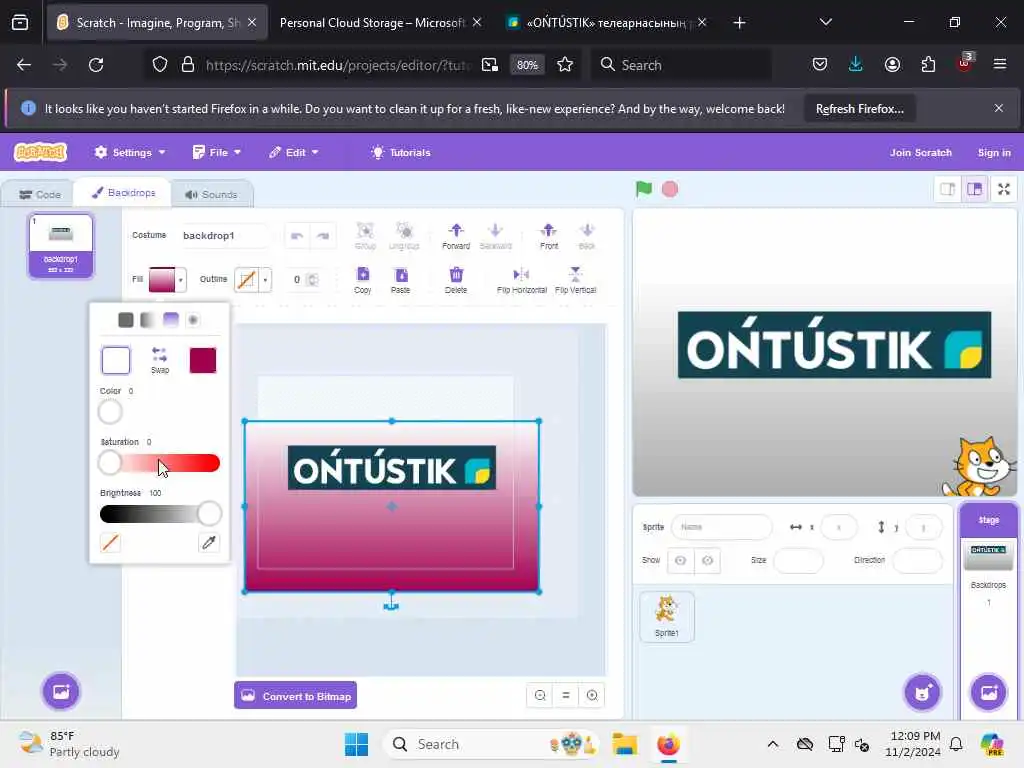Image resolution: width=1024 pixels, height=768 pixels.
Task: Expand the Firefox tab list chevron
Action: [825, 22]
